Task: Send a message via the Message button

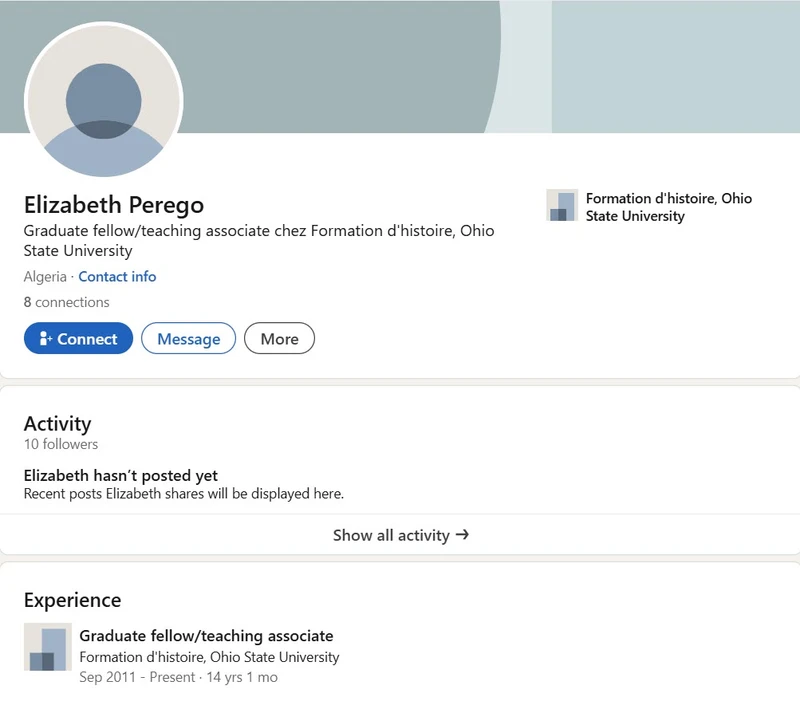Action: click(x=188, y=338)
